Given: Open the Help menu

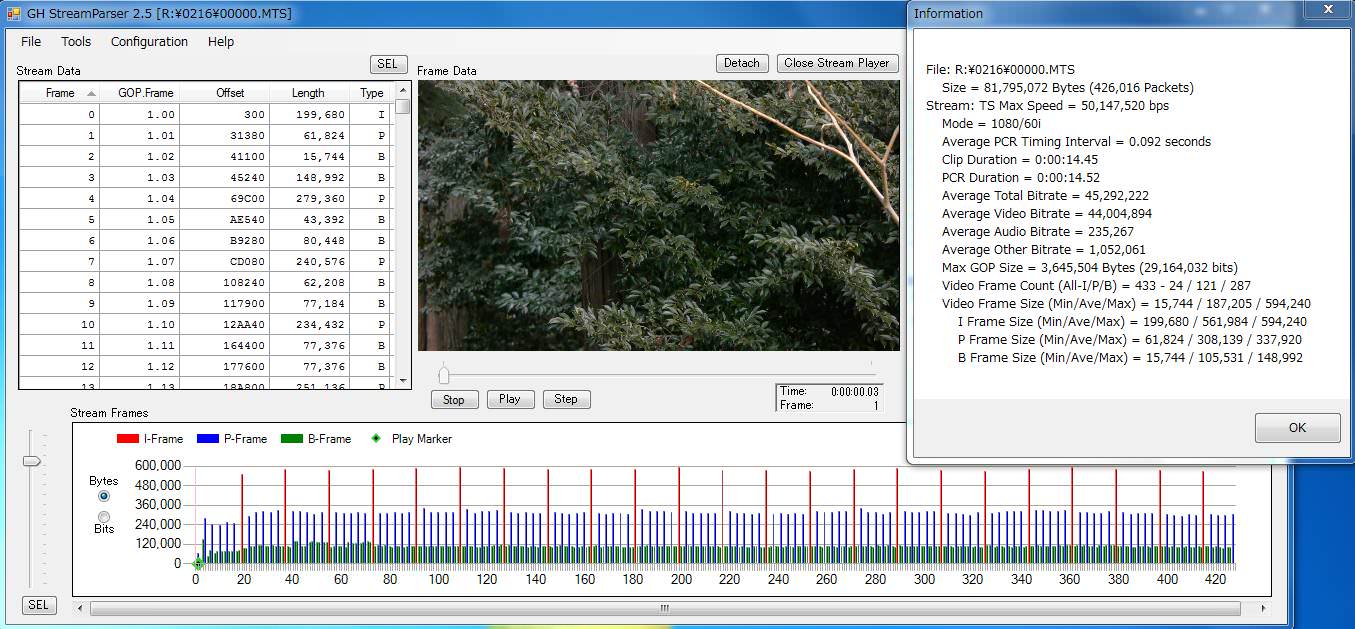Looking at the screenshot, I should click(x=221, y=42).
